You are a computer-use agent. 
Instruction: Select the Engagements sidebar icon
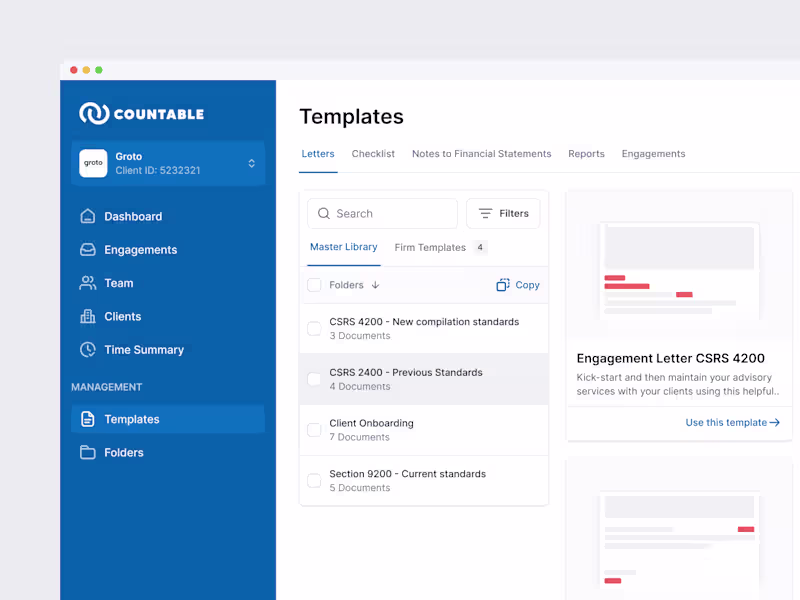pyautogui.click(x=90, y=249)
